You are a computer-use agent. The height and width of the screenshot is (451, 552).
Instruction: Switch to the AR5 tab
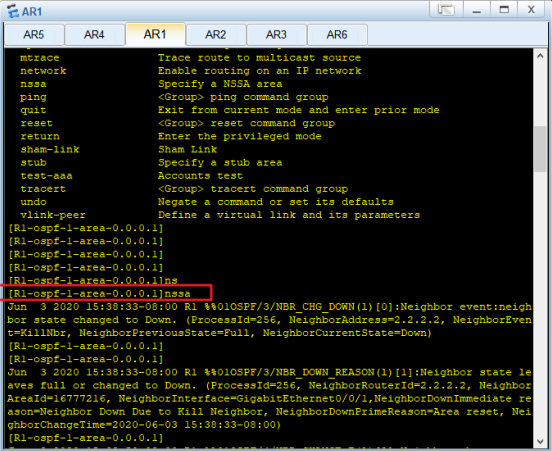pyautogui.click(x=34, y=35)
